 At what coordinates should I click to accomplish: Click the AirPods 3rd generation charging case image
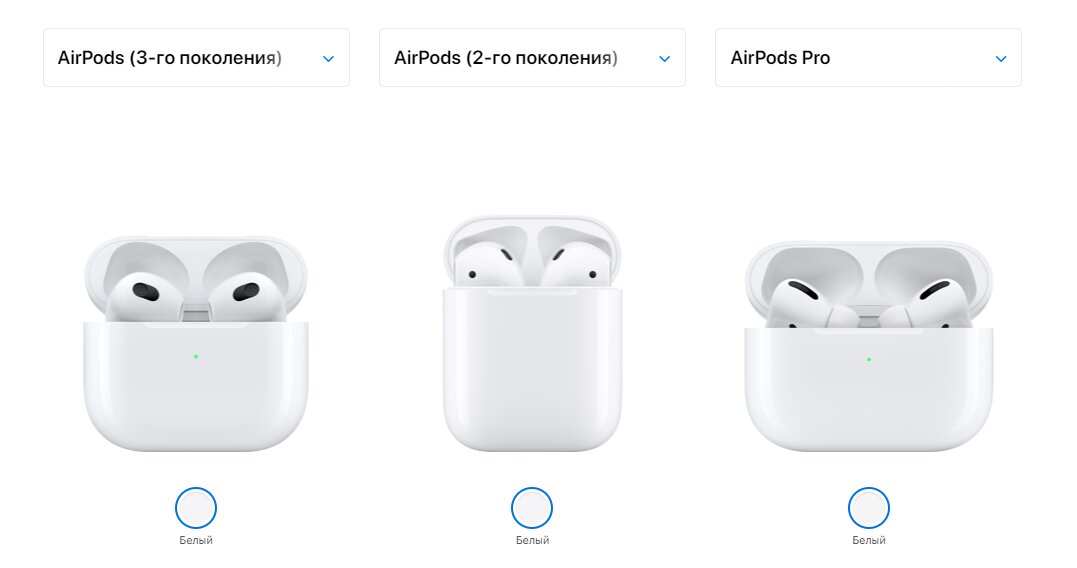point(196,343)
